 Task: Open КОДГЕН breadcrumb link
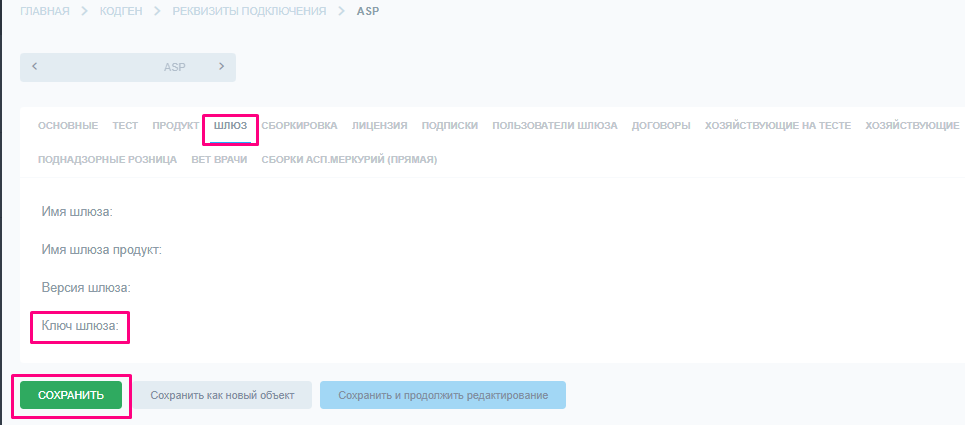point(122,12)
